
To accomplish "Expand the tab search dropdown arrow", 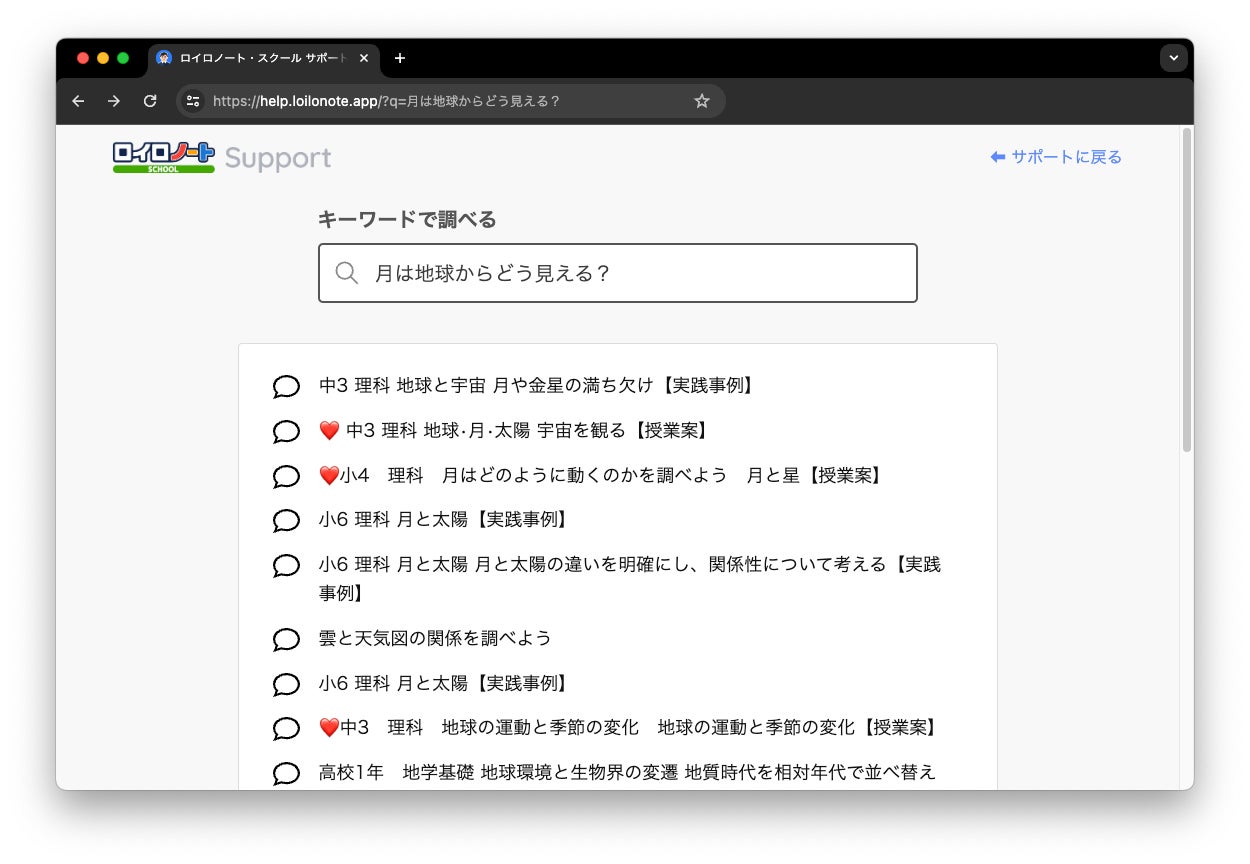I will (1174, 58).
